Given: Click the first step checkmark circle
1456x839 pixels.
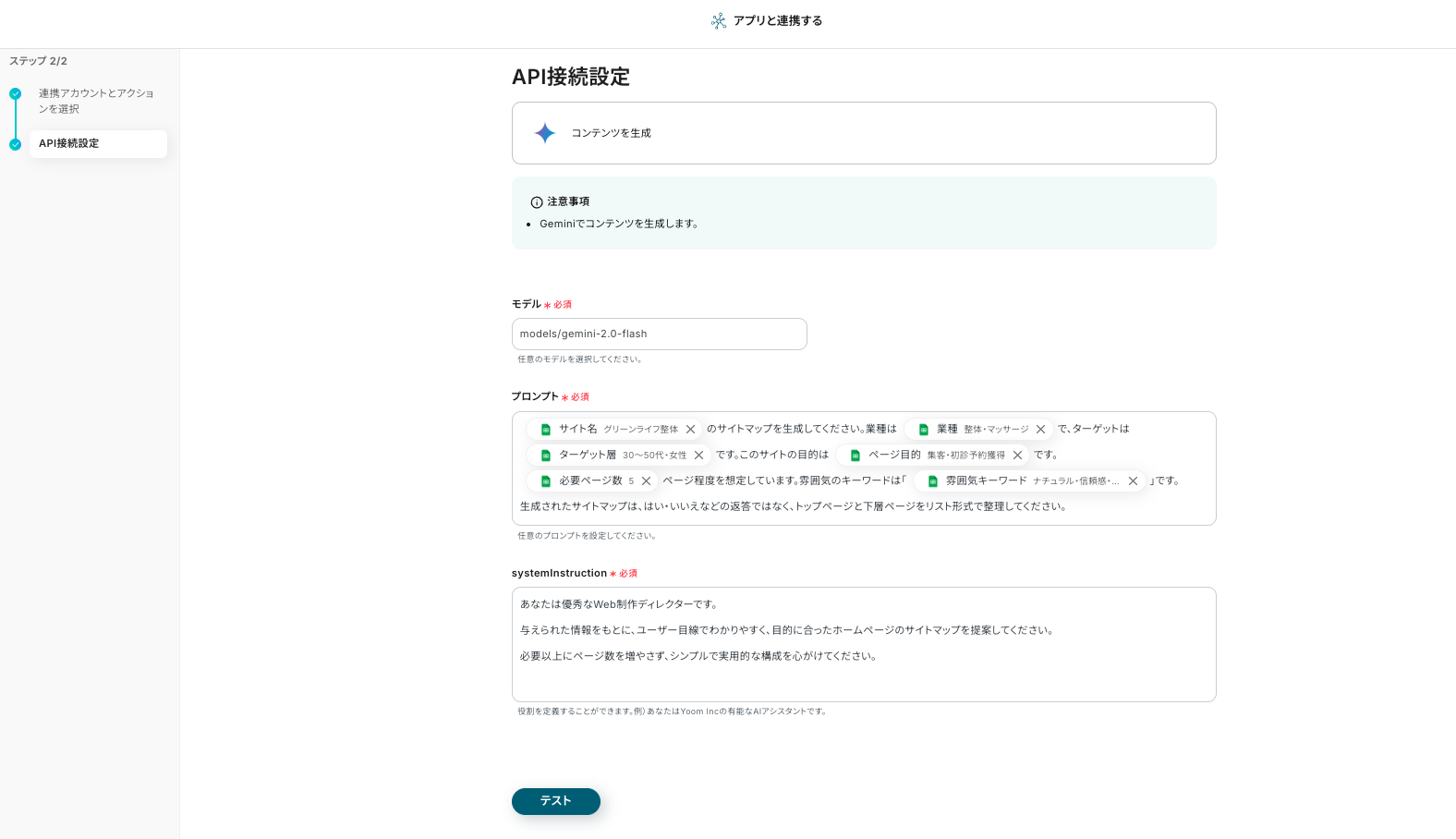Looking at the screenshot, I should coord(16,94).
